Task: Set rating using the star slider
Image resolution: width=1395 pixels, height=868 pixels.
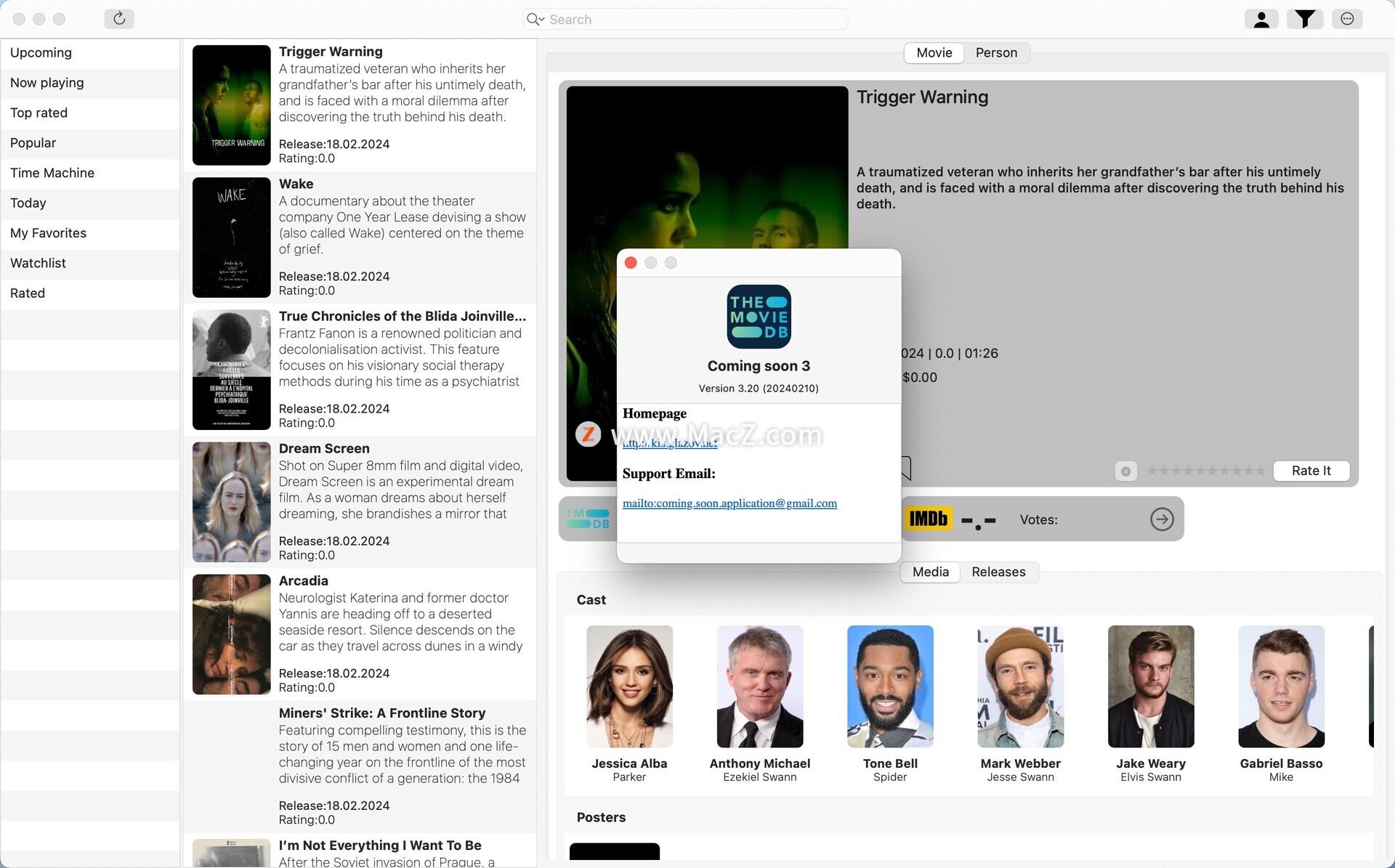Action: pos(1205,471)
